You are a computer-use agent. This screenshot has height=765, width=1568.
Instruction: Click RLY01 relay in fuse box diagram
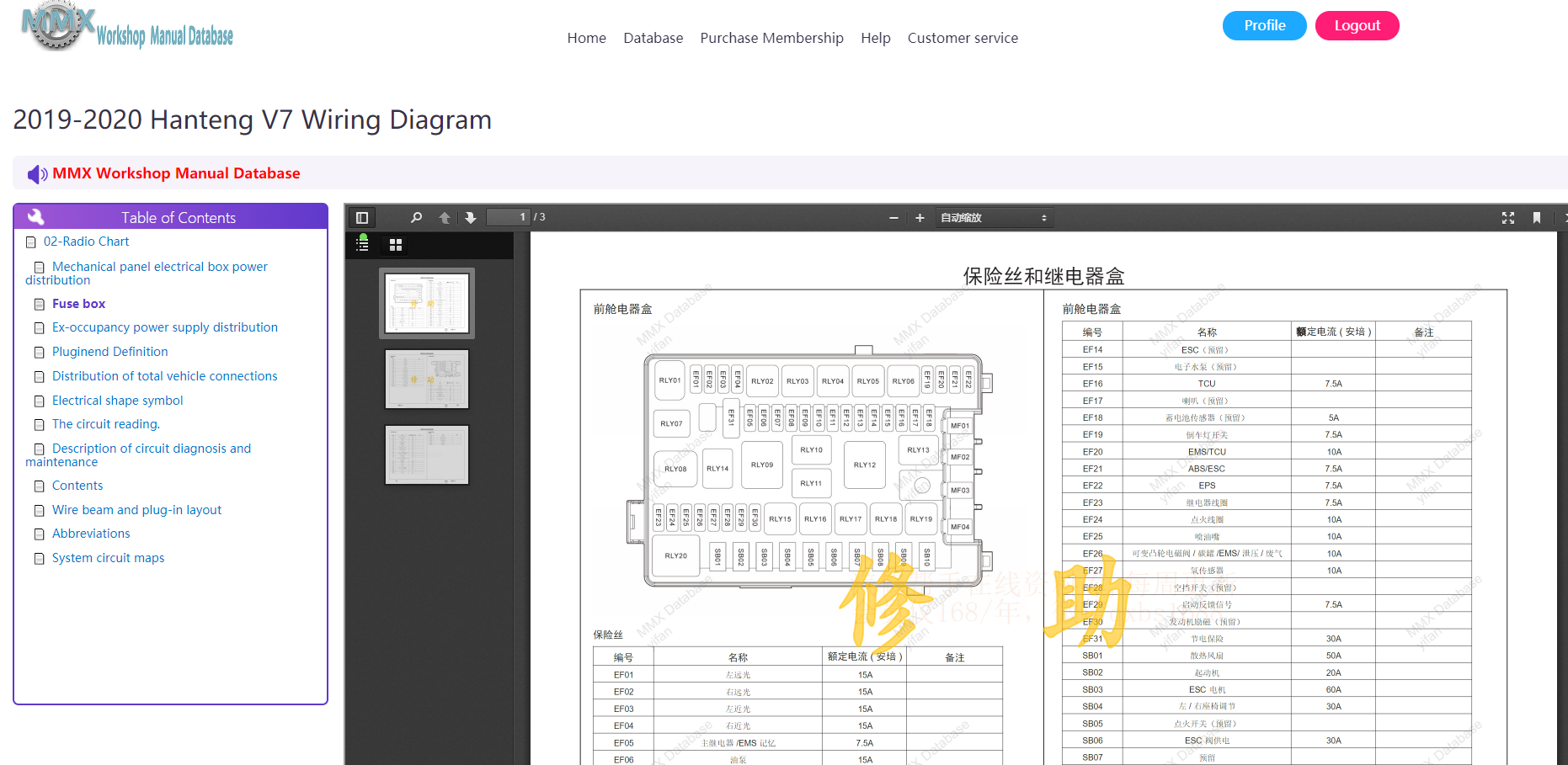pyautogui.click(x=670, y=381)
